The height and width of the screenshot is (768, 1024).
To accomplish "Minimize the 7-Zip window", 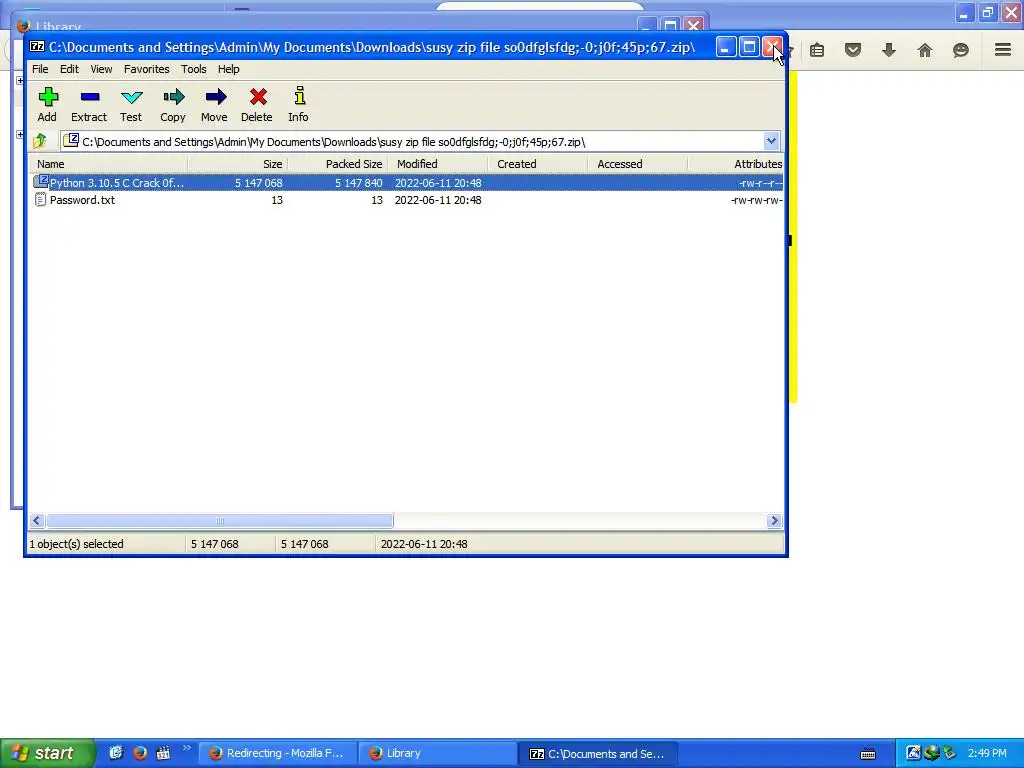I will tap(726, 47).
